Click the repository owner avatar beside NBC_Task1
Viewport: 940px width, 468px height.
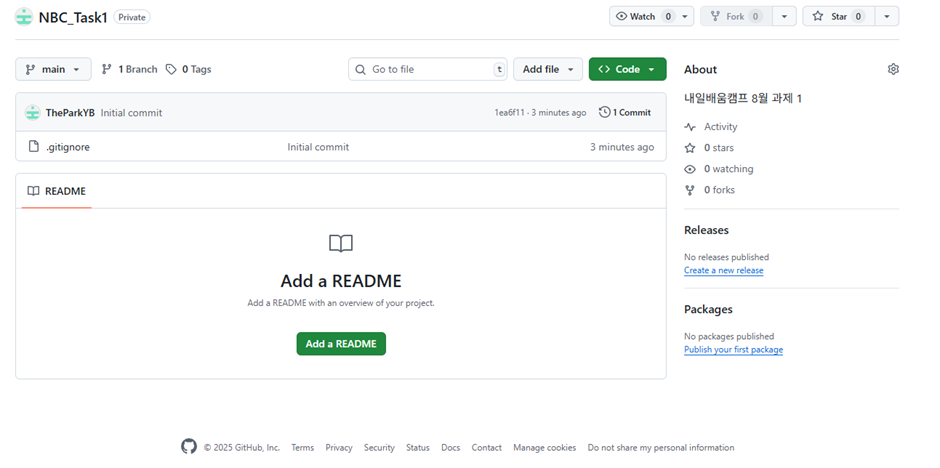(23, 17)
